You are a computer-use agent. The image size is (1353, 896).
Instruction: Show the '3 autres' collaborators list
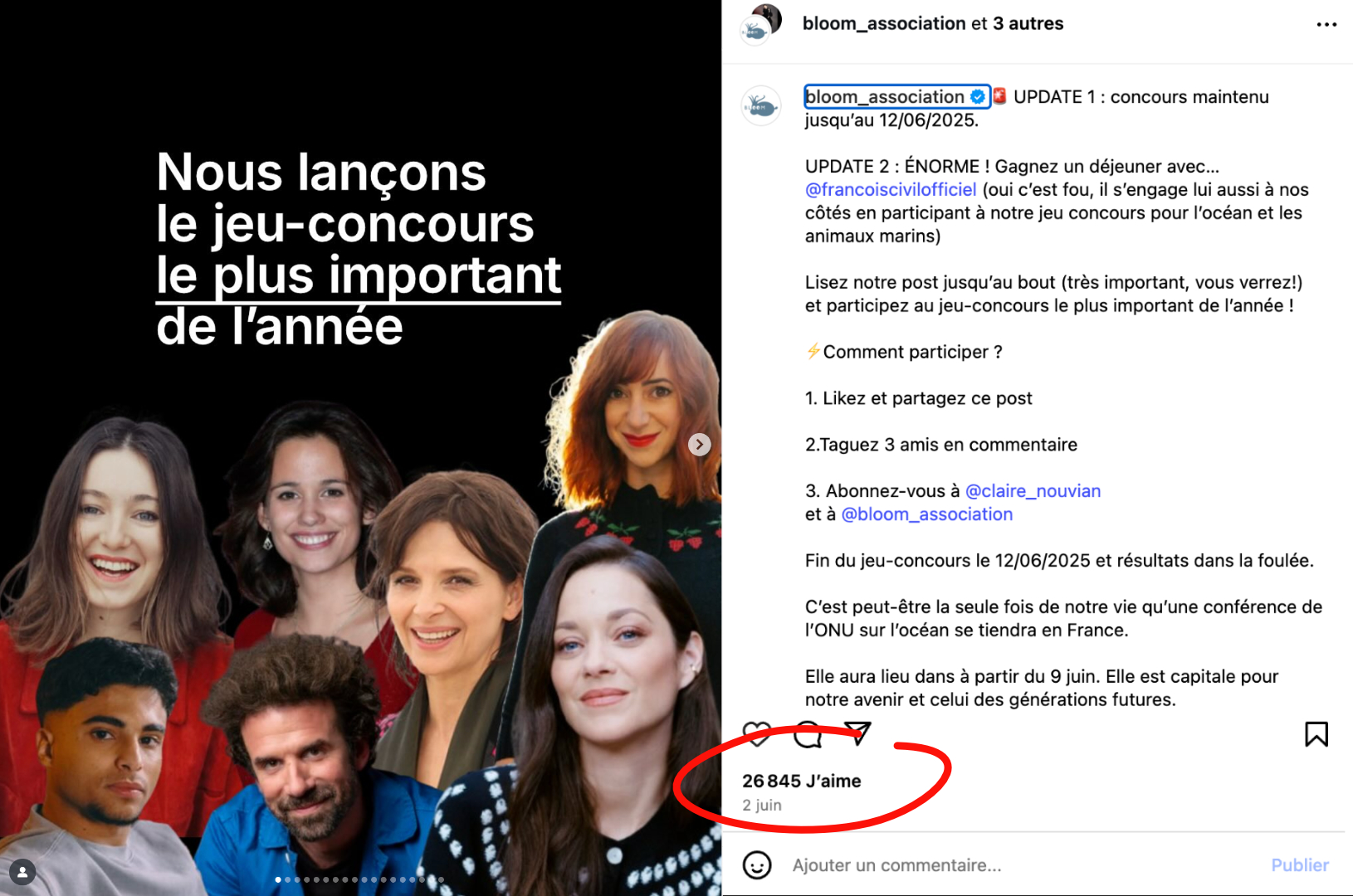1028,24
